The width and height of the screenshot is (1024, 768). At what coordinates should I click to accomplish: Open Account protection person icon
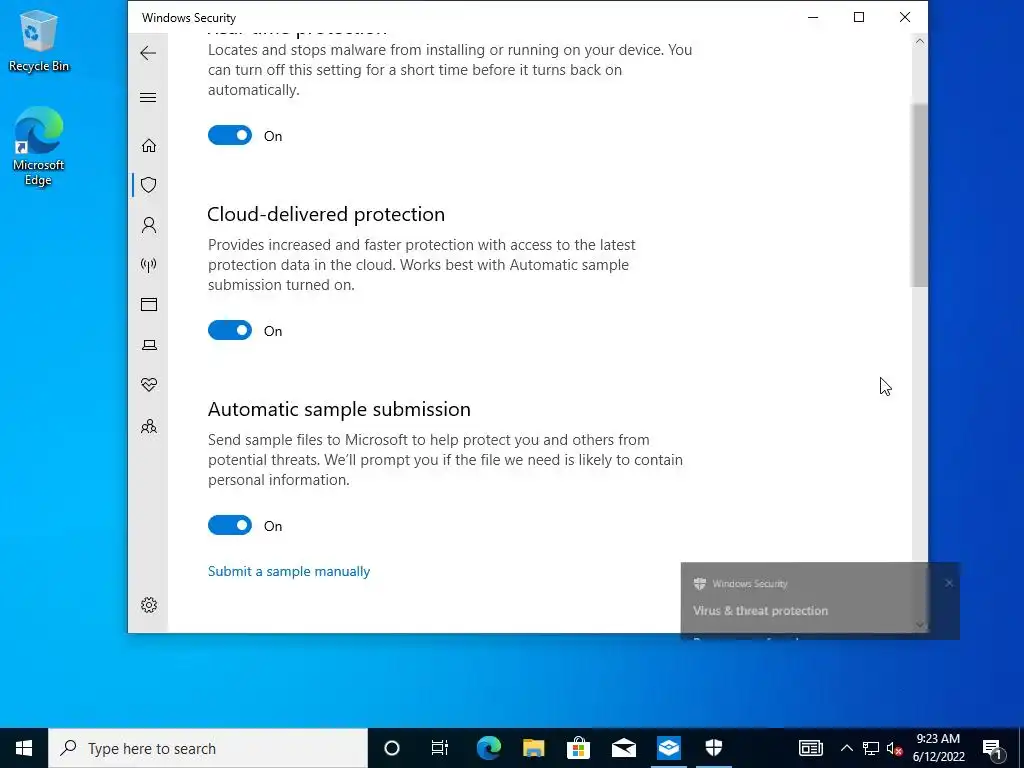click(x=149, y=225)
